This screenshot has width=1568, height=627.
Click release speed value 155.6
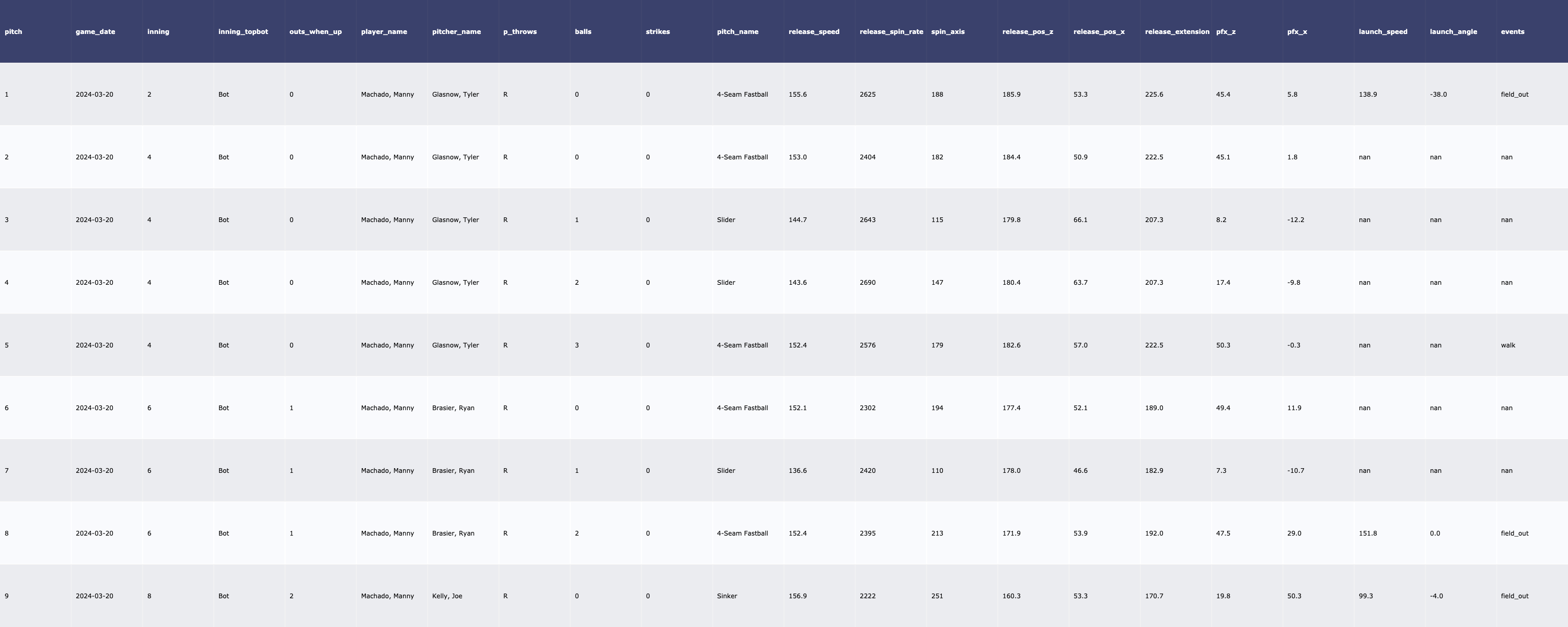798,95
